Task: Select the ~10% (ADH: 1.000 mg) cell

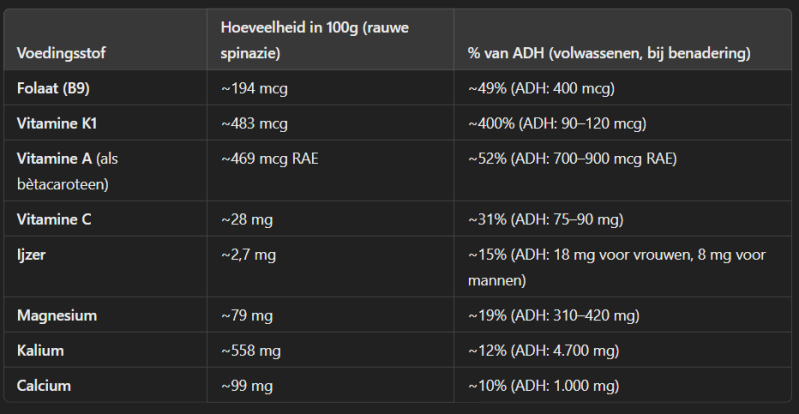Action: (543, 385)
